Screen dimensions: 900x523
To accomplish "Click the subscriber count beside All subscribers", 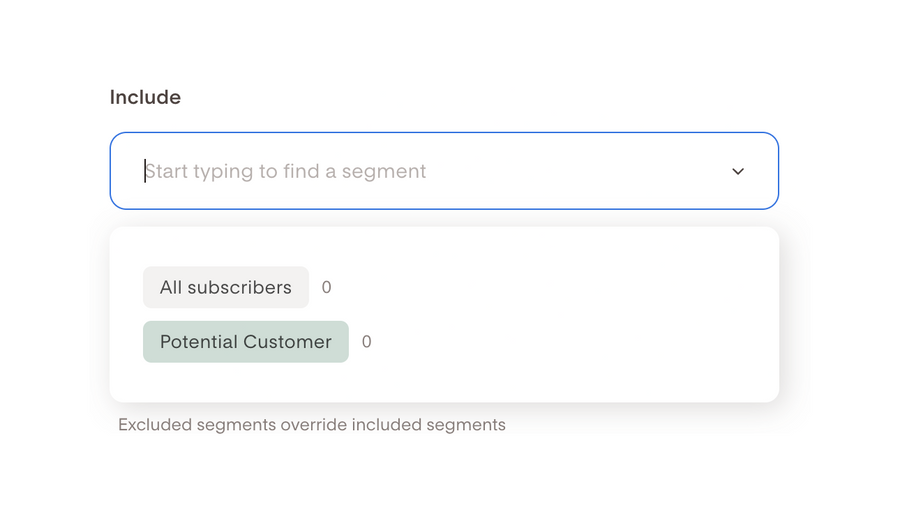I will tap(326, 288).
